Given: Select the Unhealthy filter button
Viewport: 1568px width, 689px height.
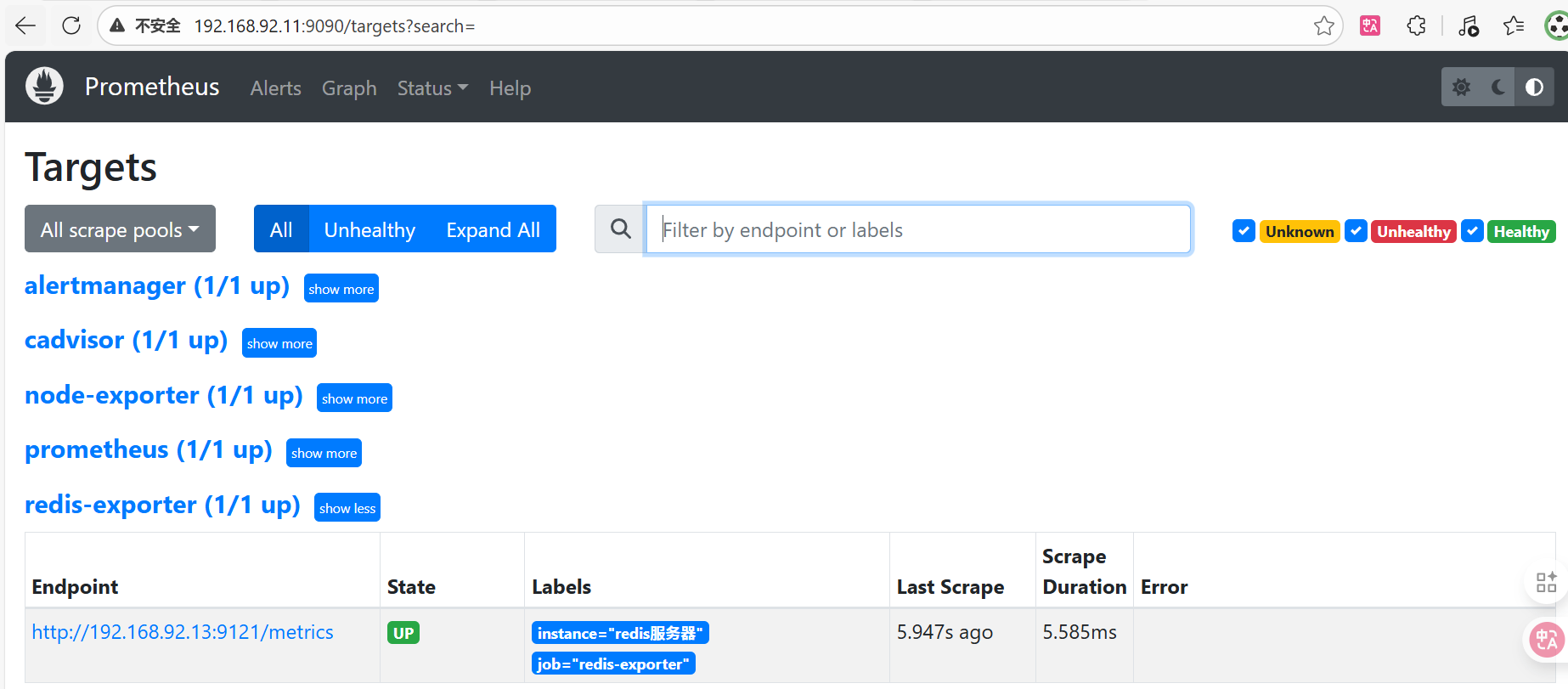Looking at the screenshot, I should coord(369,229).
